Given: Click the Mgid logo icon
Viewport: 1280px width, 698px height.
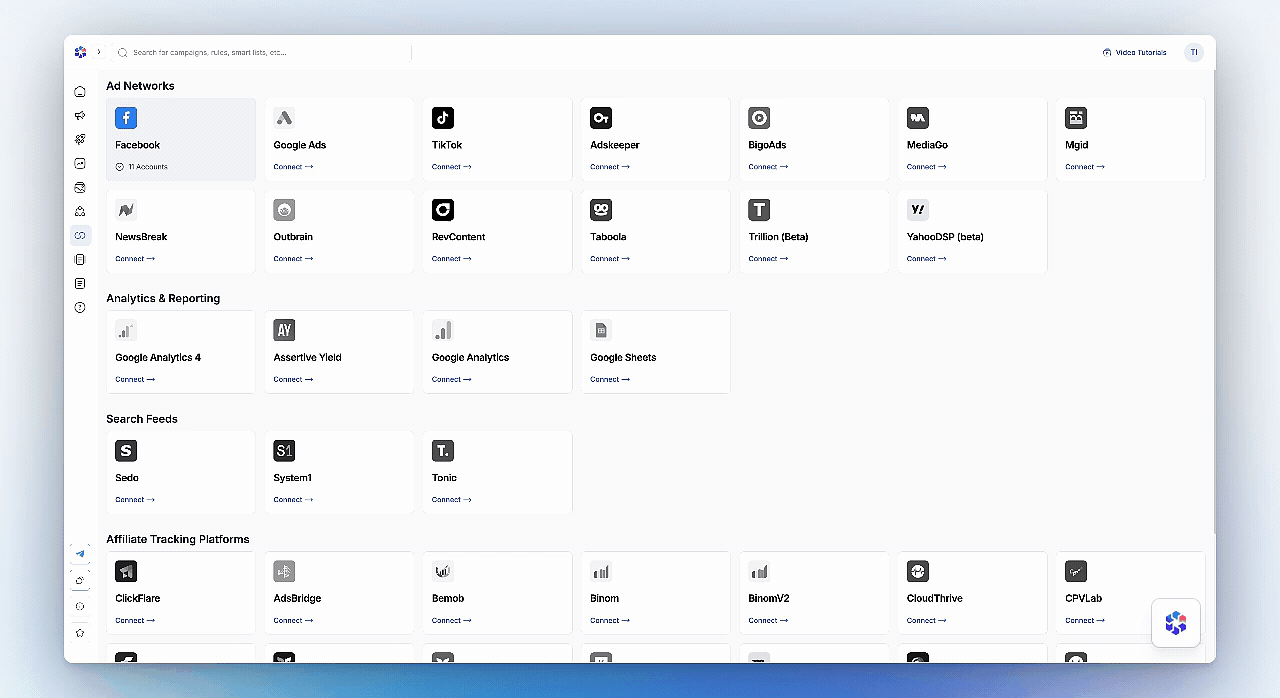Looking at the screenshot, I should 1076,118.
